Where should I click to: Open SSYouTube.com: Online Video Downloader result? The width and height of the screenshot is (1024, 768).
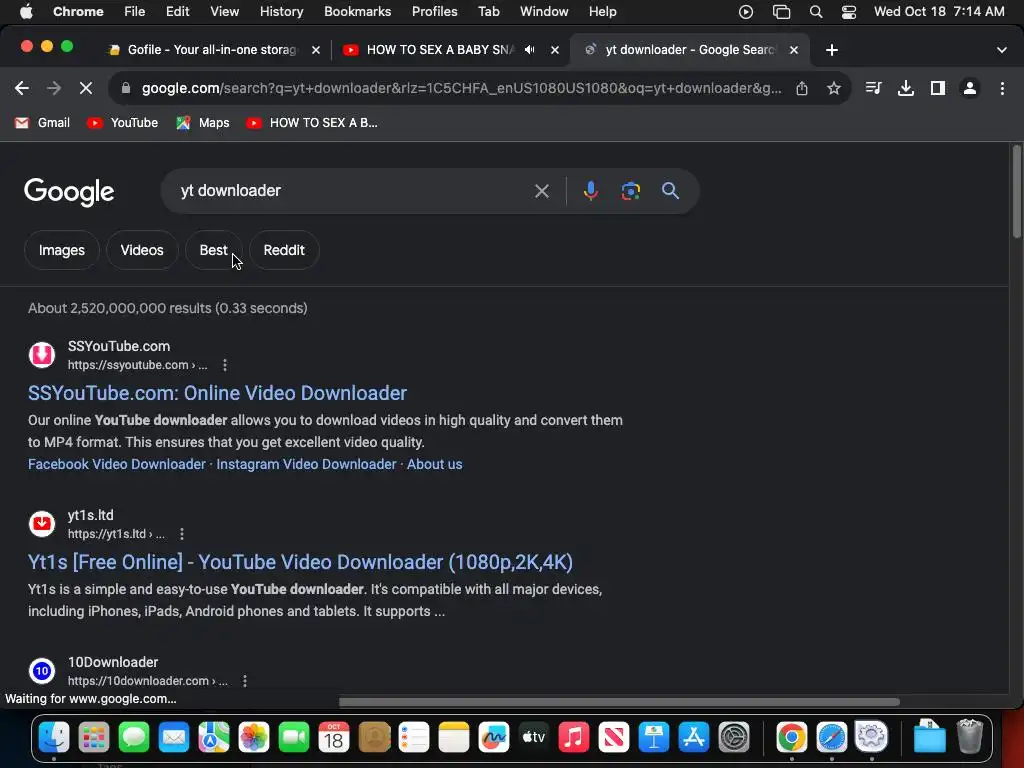point(217,393)
